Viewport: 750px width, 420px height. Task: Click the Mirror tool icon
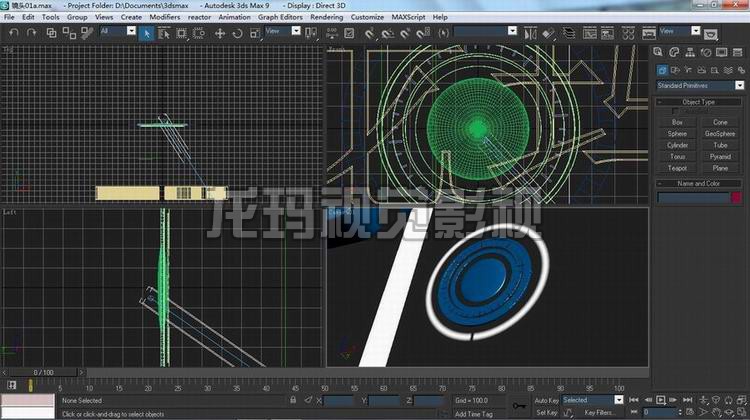click(530, 33)
